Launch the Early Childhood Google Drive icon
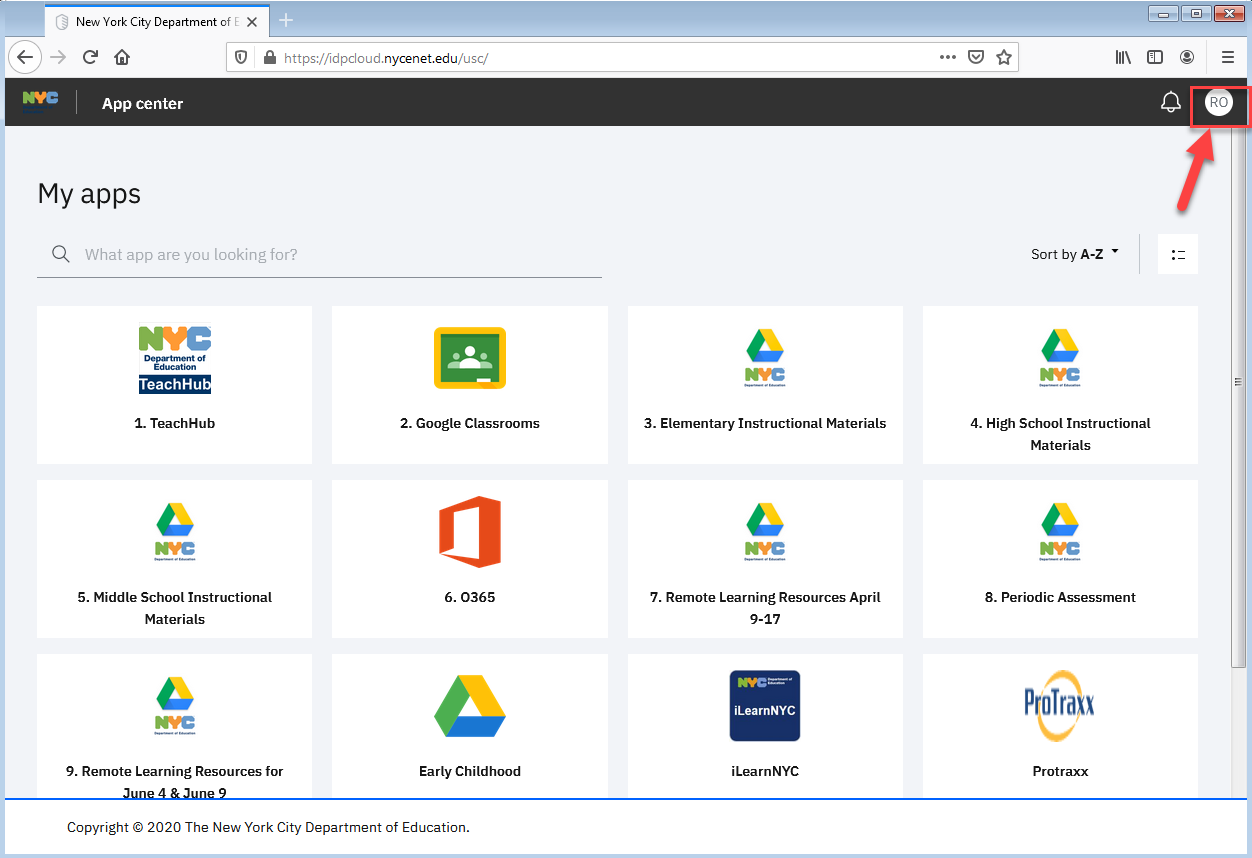The image size is (1252, 858). (x=470, y=706)
